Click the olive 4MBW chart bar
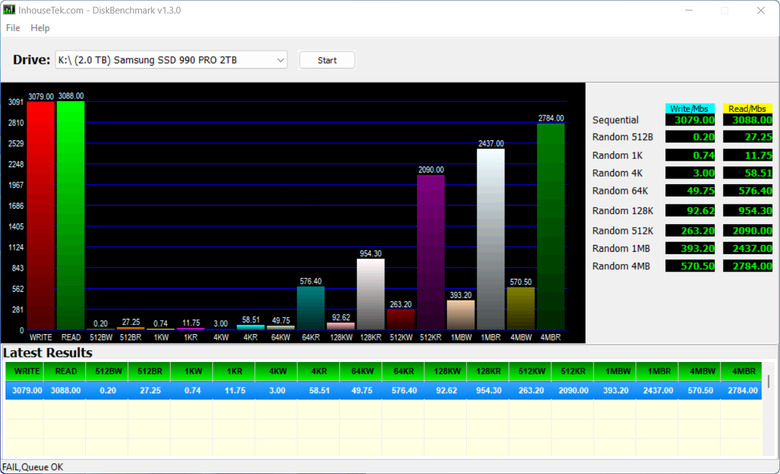The image size is (780, 474). click(521, 308)
